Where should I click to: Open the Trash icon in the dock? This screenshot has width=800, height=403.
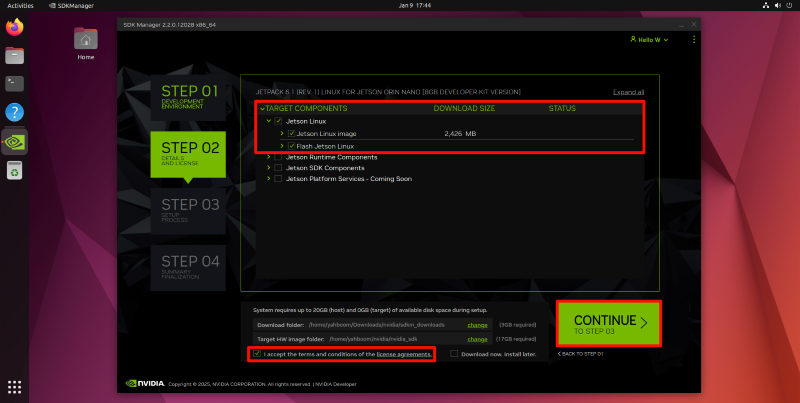pos(15,172)
